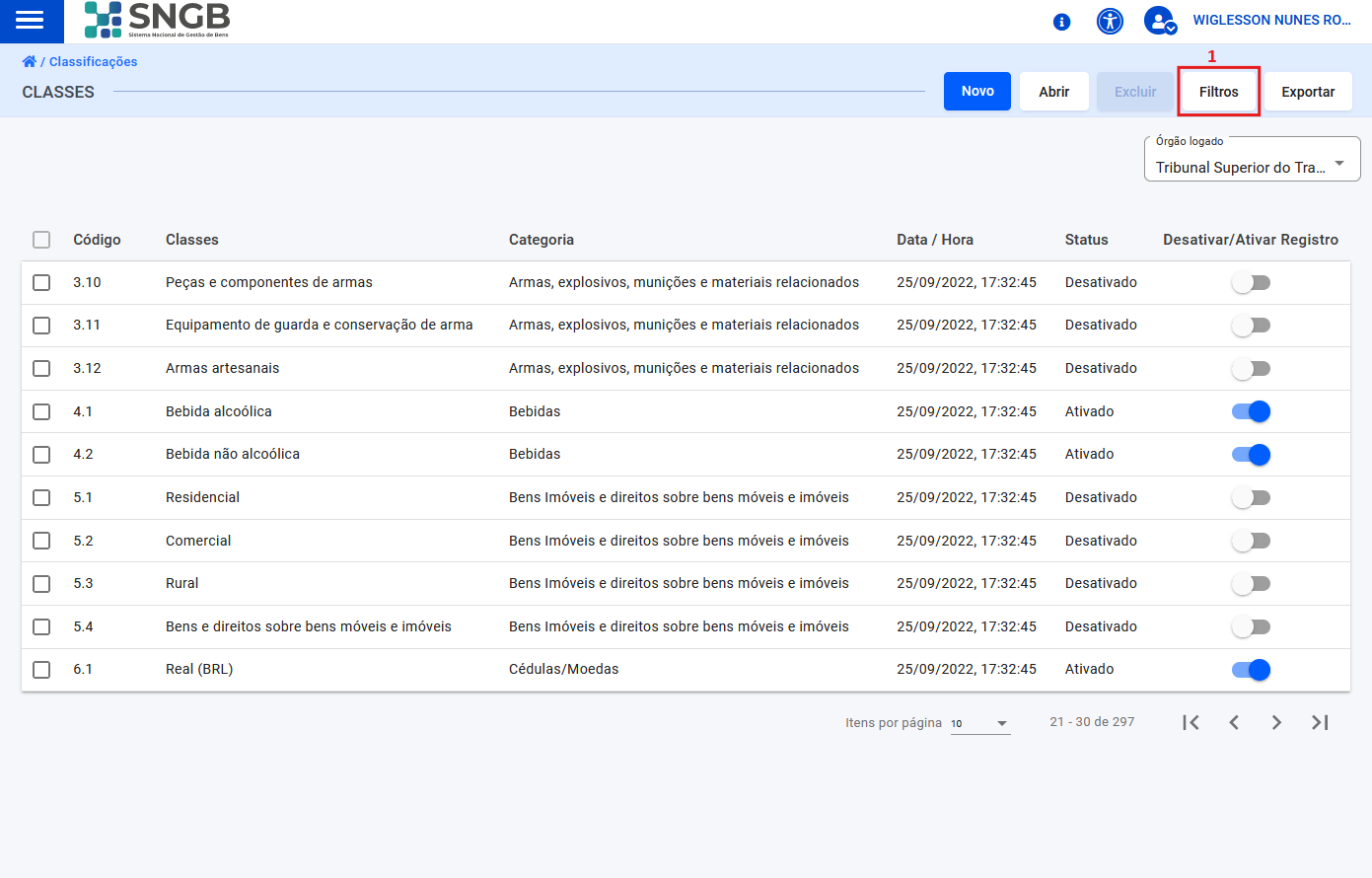The width and height of the screenshot is (1372, 878).
Task: Click Desativar/Ativar Registro column header
Action: tap(1251, 240)
